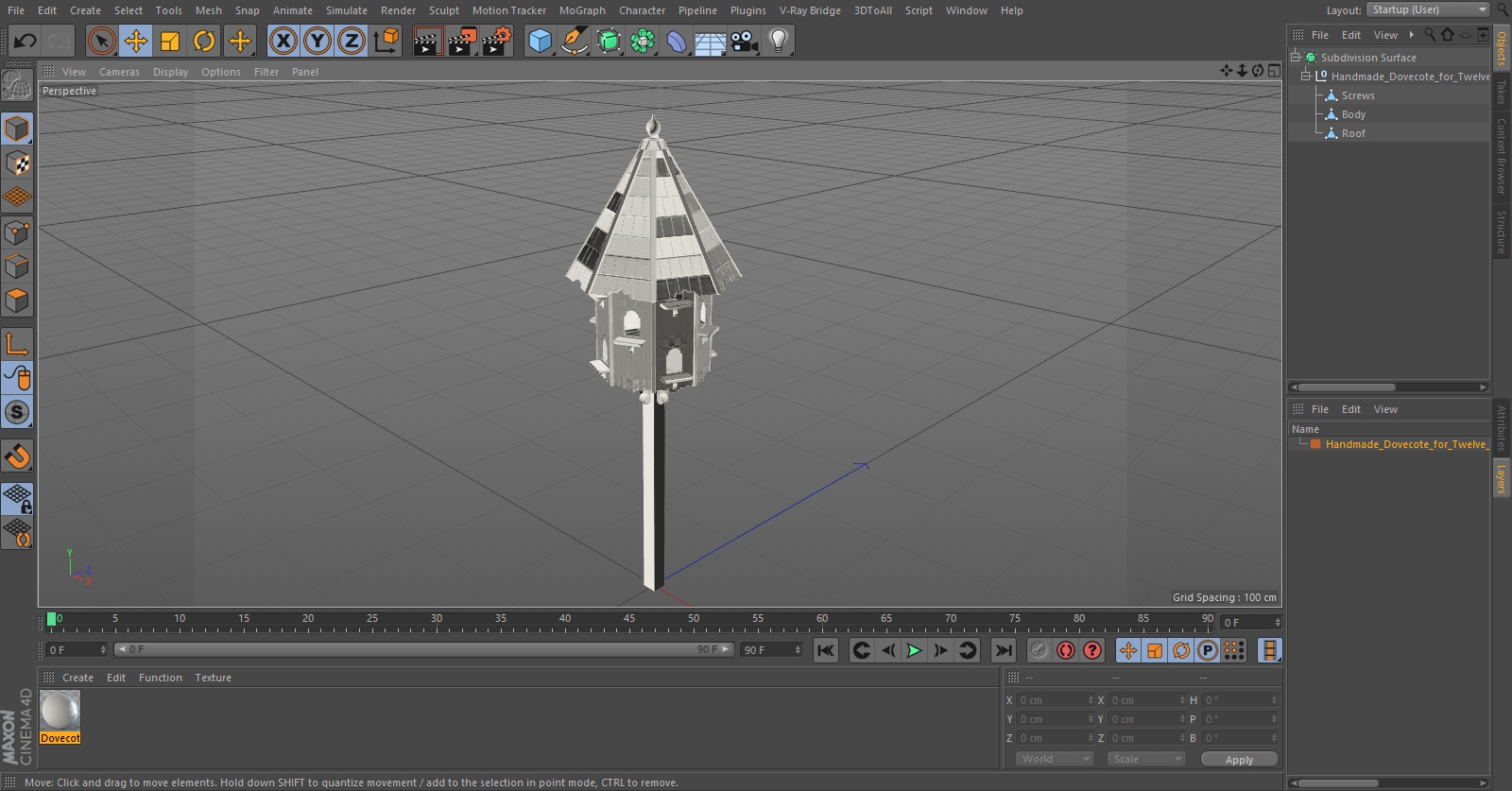Click the orange layer color swatch
The height and width of the screenshot is (791, 1512).
[x=1315, y=444]
